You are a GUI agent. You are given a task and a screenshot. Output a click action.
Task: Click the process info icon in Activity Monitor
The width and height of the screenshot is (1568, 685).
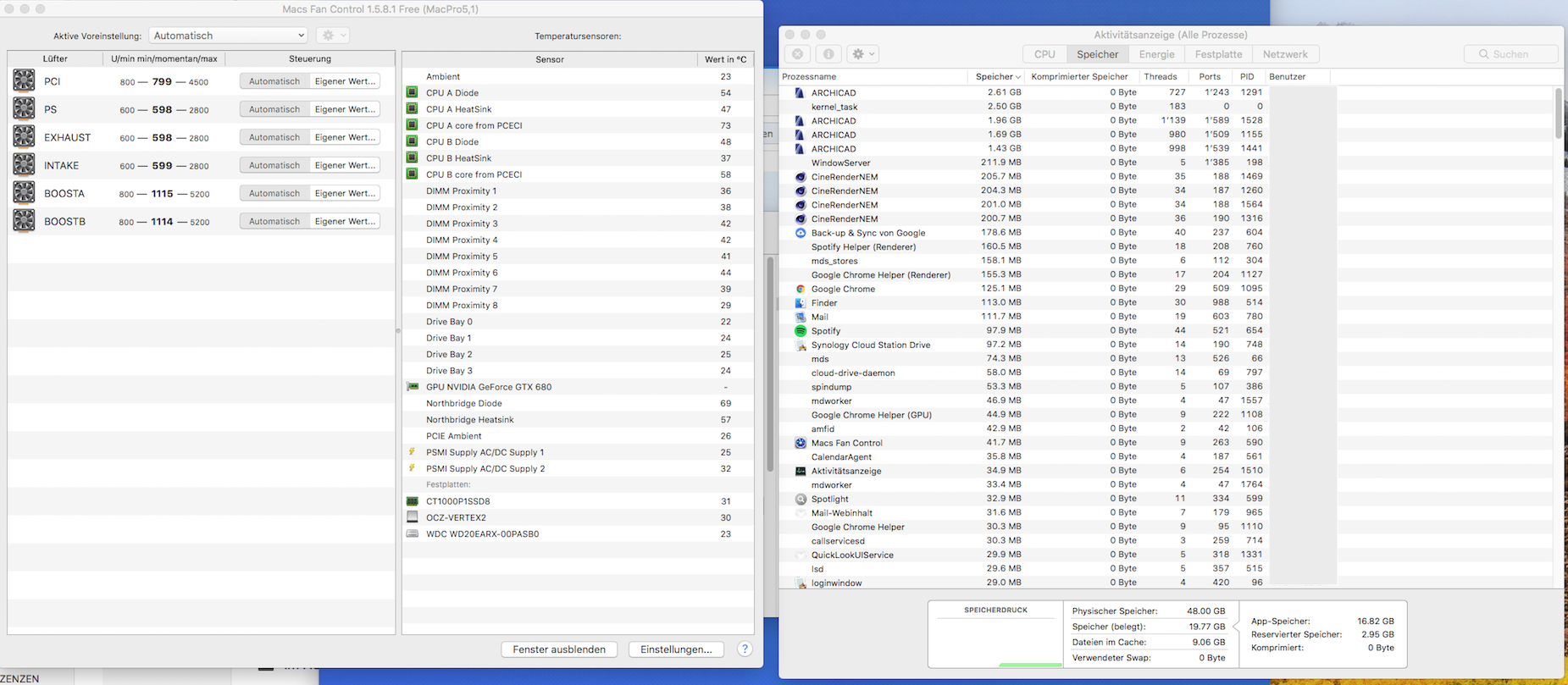click(828, 53)
